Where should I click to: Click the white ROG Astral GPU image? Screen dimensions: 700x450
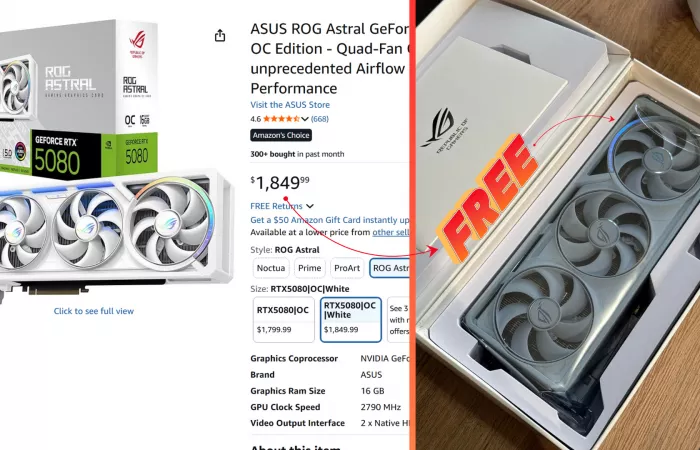tap(116, 232)
